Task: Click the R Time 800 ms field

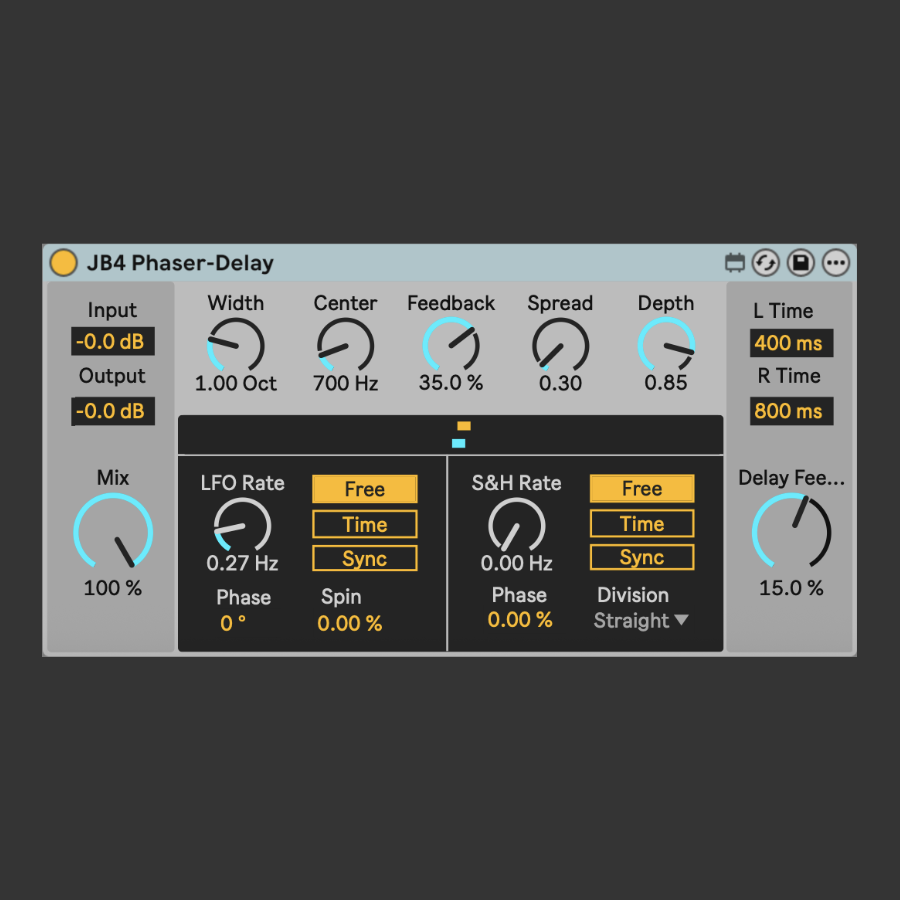Action: [x=790, y=411]
